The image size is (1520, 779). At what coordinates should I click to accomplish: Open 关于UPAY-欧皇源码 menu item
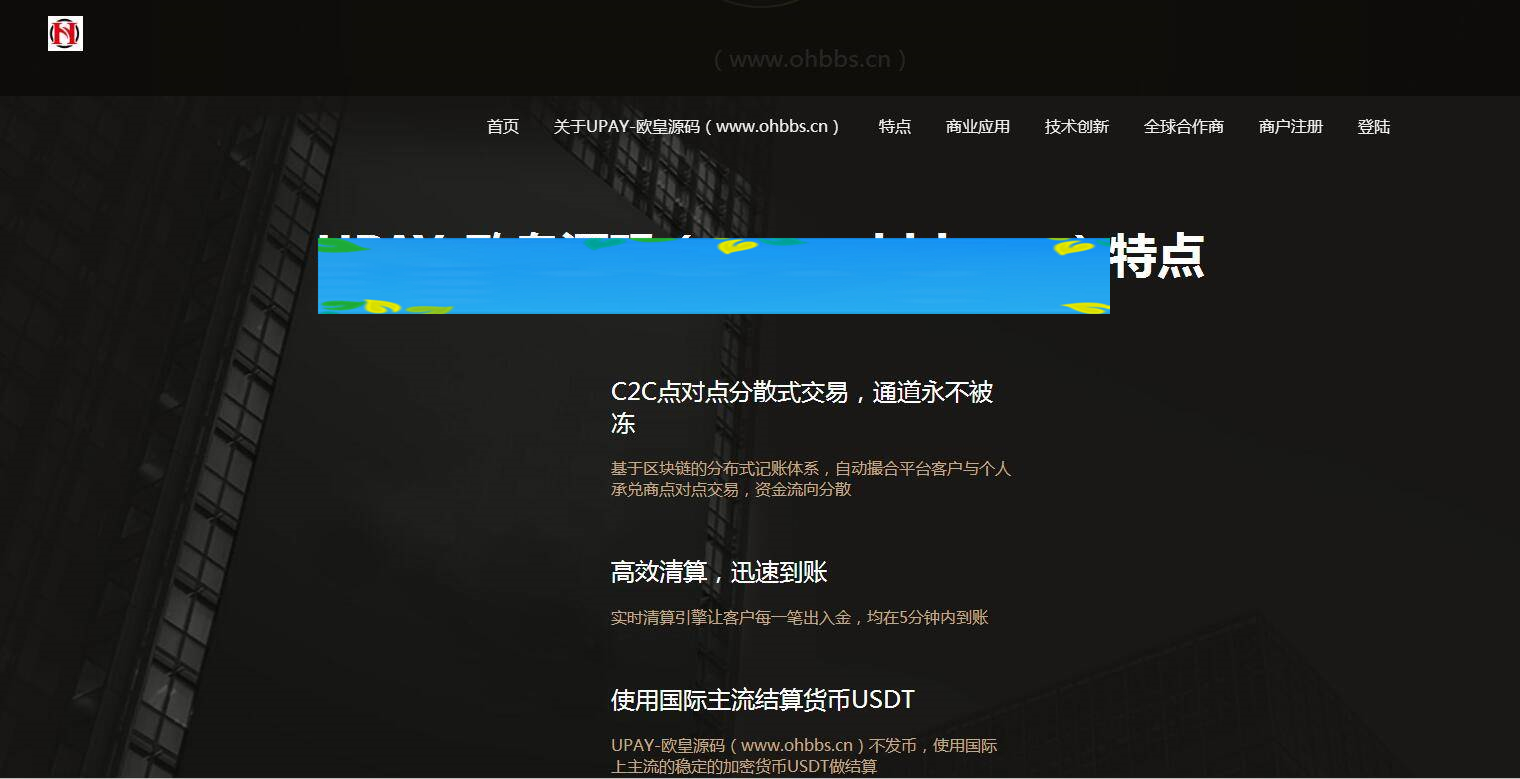tap(697, 126)
